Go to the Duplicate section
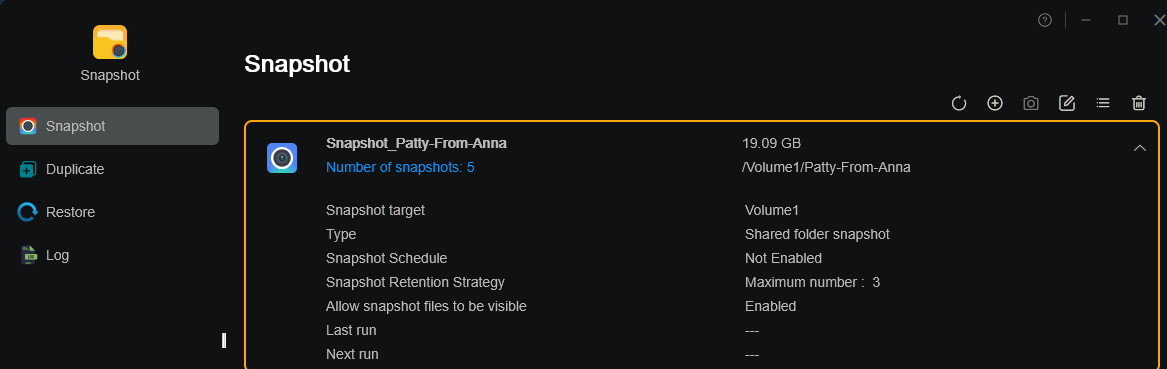1167x369 pixels. (112, 169)
